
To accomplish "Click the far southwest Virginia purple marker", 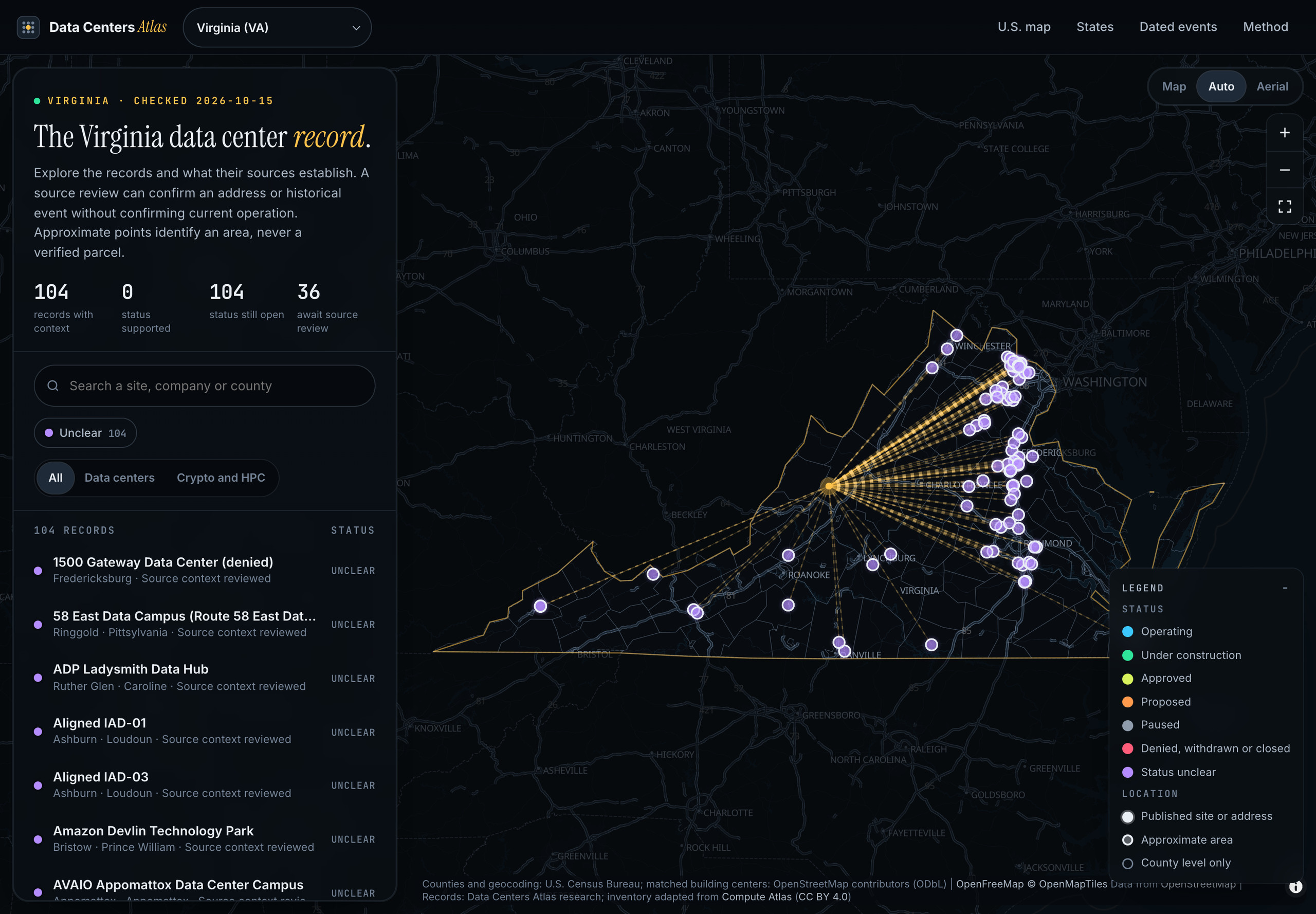I will tap(540, 606).
